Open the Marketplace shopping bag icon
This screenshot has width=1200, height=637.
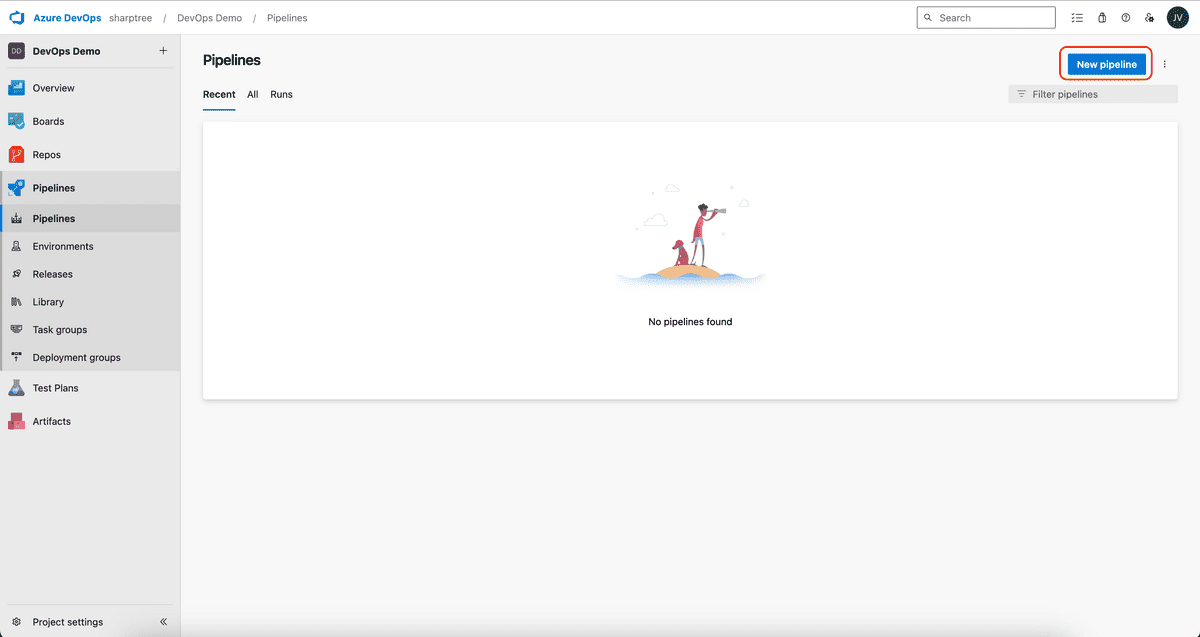point(1102,17)
